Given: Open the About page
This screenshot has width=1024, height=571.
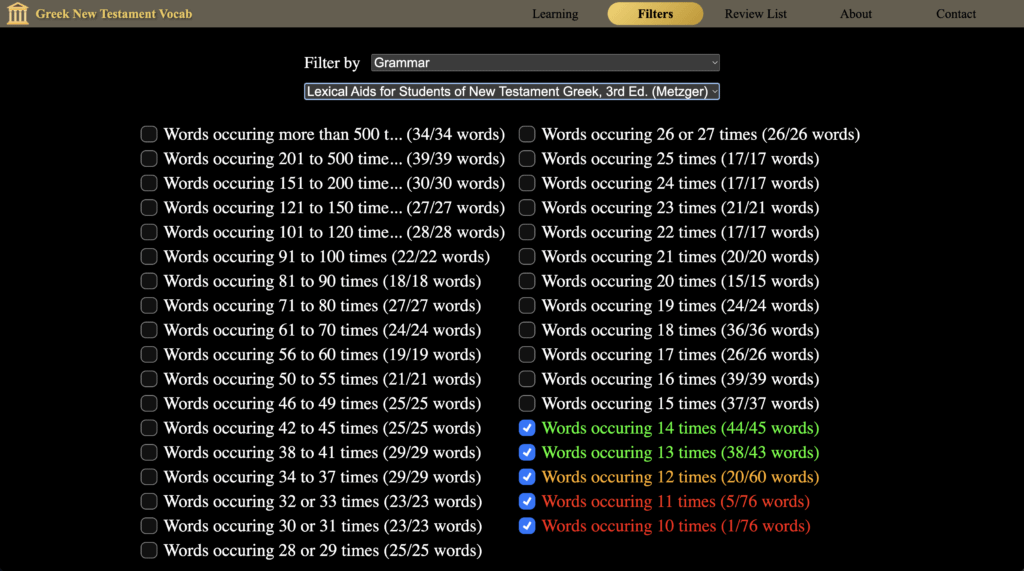Looking at the screenshot, I should (x=855, y=14).
